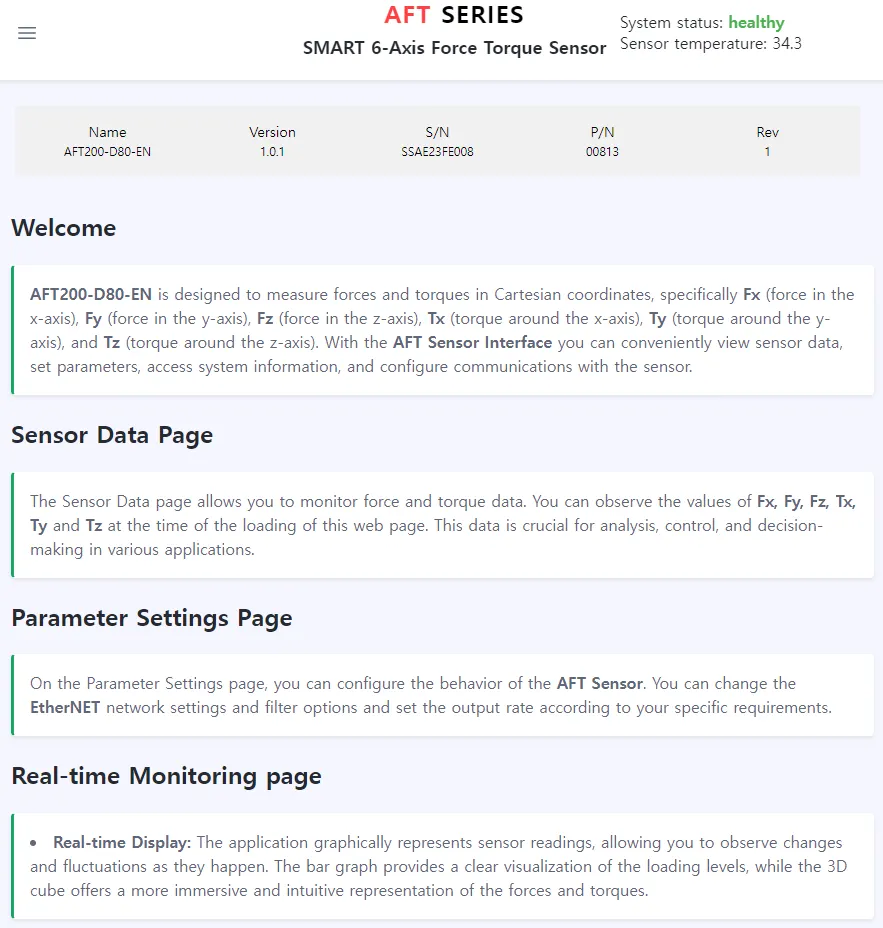Viewport: 883px width, 928px height.
Task: Click the Sensor Data Page heading
Action: (112, 435)
